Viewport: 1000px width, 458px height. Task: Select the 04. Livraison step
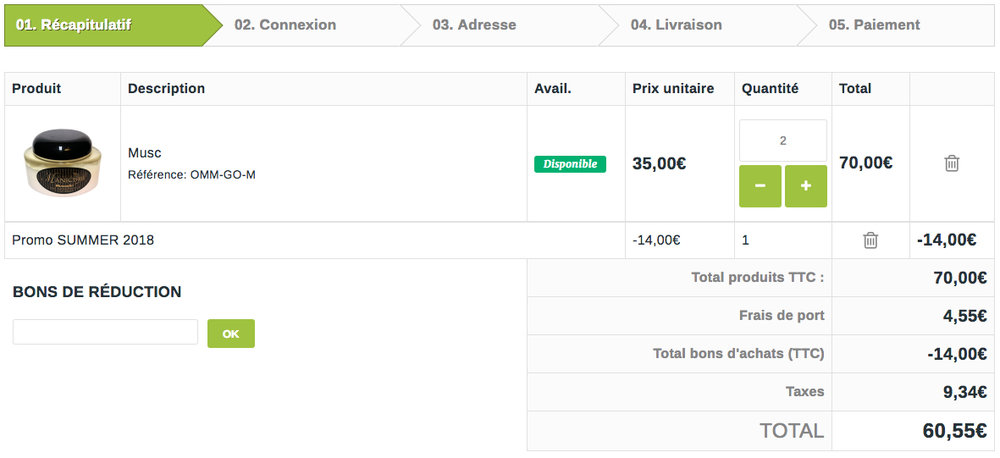(676, 25)
